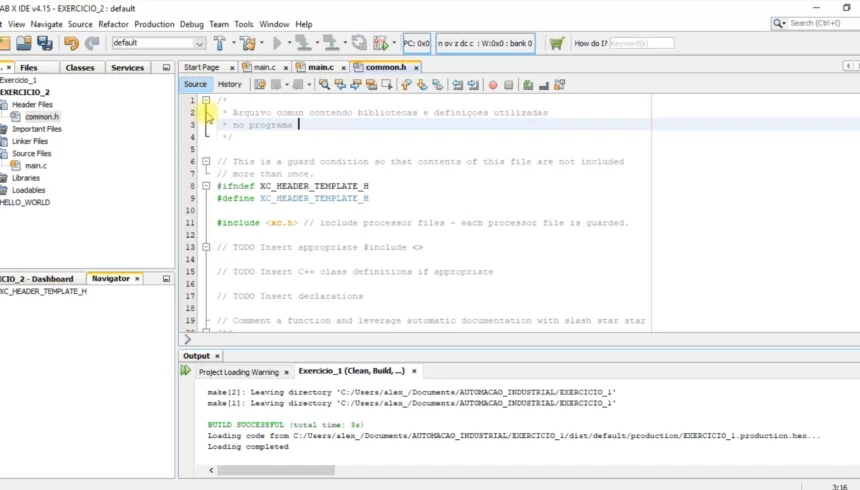Screen dimensions: 860x490
Task: Open the default configuration combo box
Action: 158,43
